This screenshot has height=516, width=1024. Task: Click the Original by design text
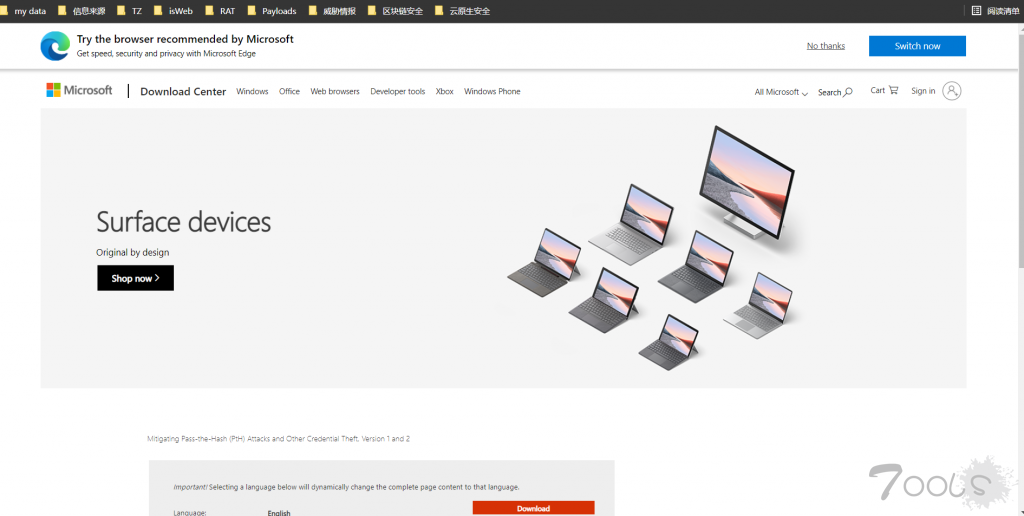[133, 252]
